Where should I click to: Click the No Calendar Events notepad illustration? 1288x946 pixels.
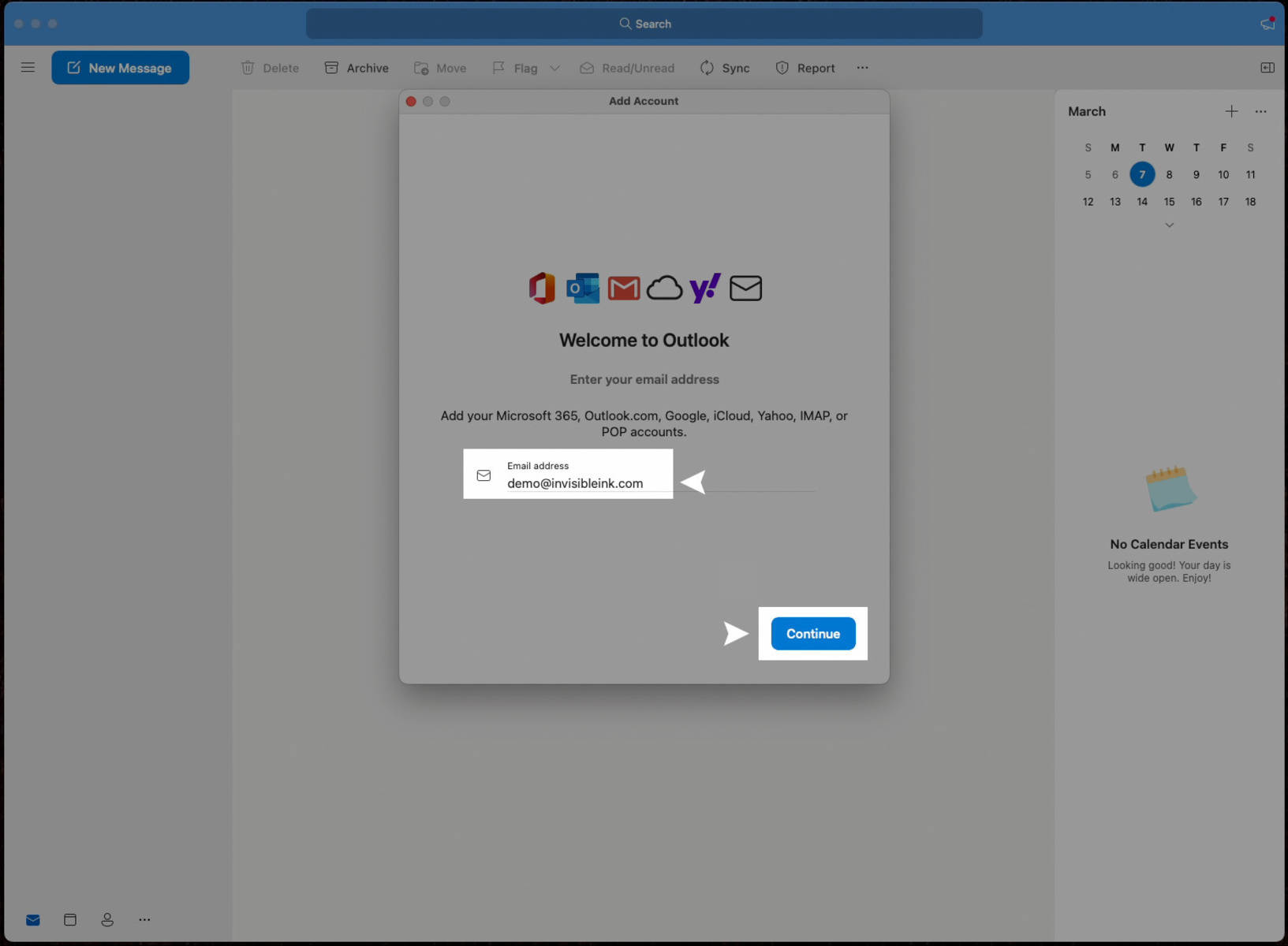(1170, 489)
